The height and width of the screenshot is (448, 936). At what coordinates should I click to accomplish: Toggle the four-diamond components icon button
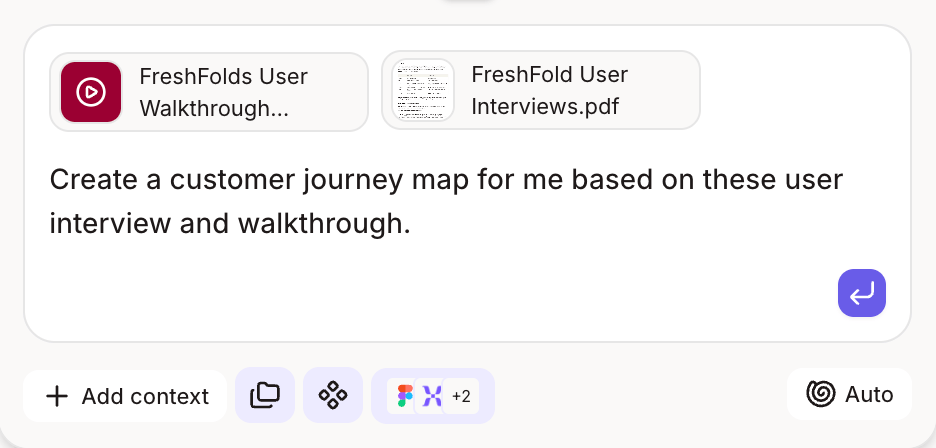[x=333, y=395]
